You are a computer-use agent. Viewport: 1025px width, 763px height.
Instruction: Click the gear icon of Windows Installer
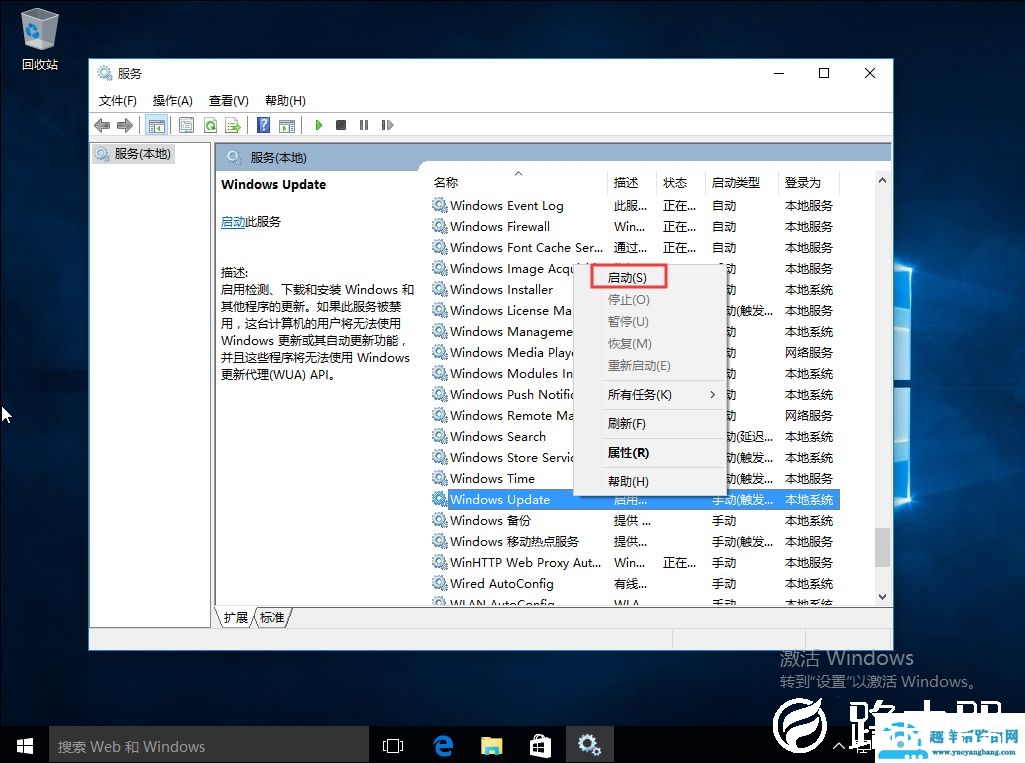pyautogui.click(x=439, y=289)
